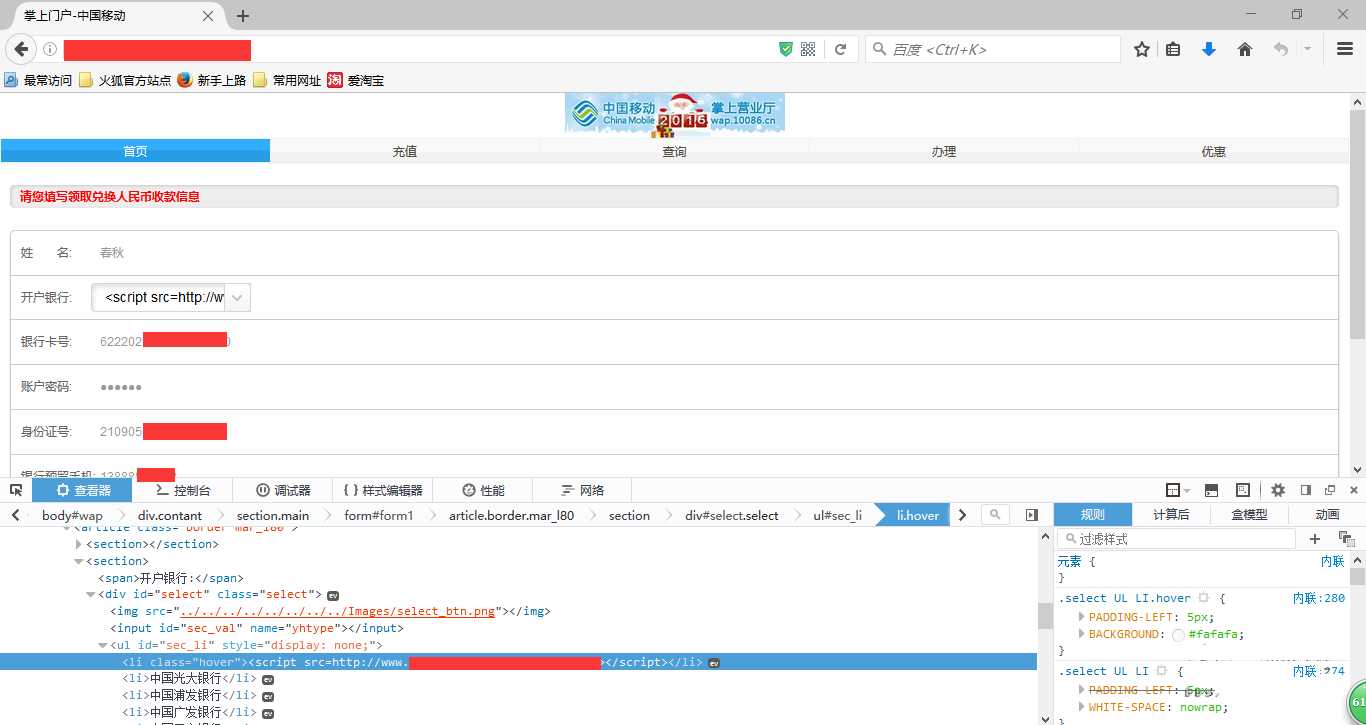
Task: Select the 办理 navigation tab
Action: click(944, 151)
